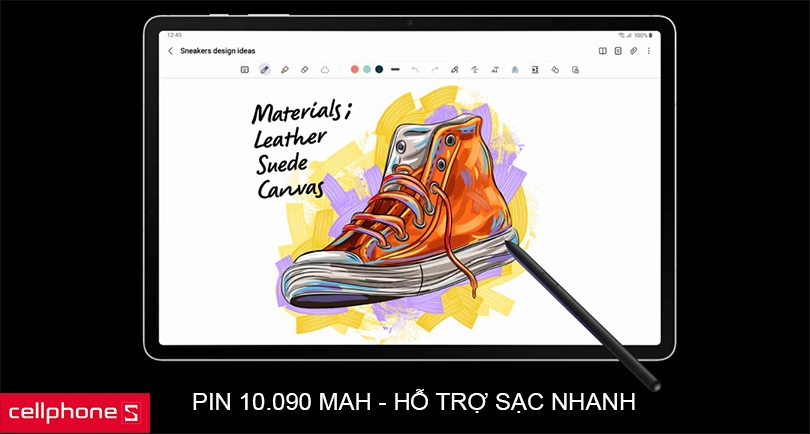The width and height of the screenshot is (810, 434).
Task: Pick the mint green pen color
Action: pos(367,69)
